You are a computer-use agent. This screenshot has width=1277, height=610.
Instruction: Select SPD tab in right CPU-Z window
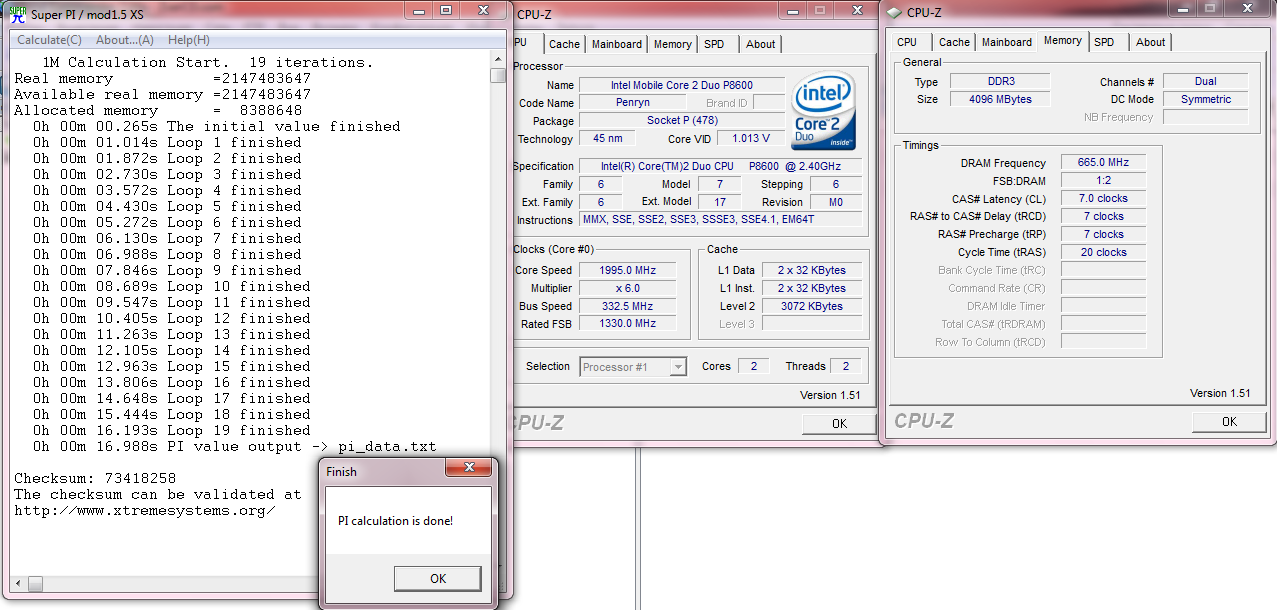(1104, 42)
